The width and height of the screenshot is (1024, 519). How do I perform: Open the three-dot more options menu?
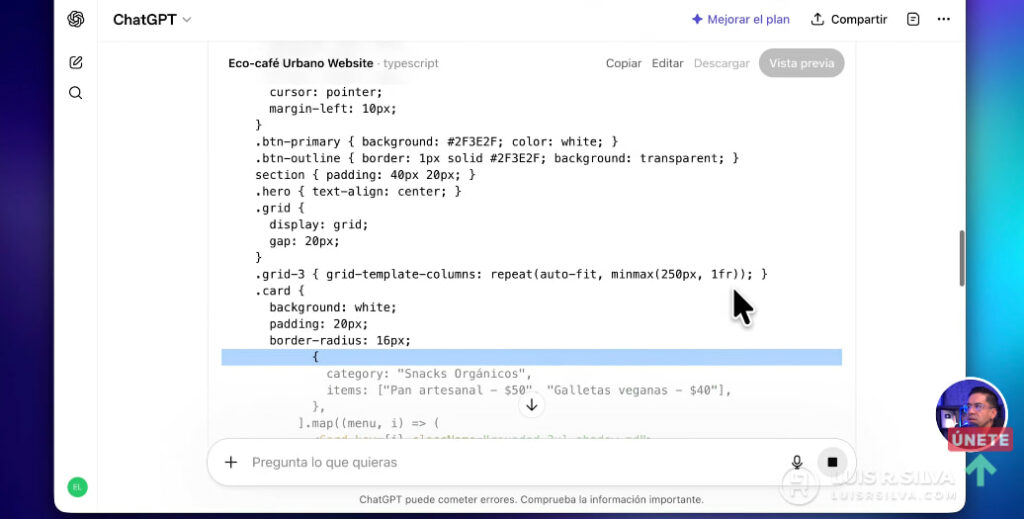coord(944,20)
